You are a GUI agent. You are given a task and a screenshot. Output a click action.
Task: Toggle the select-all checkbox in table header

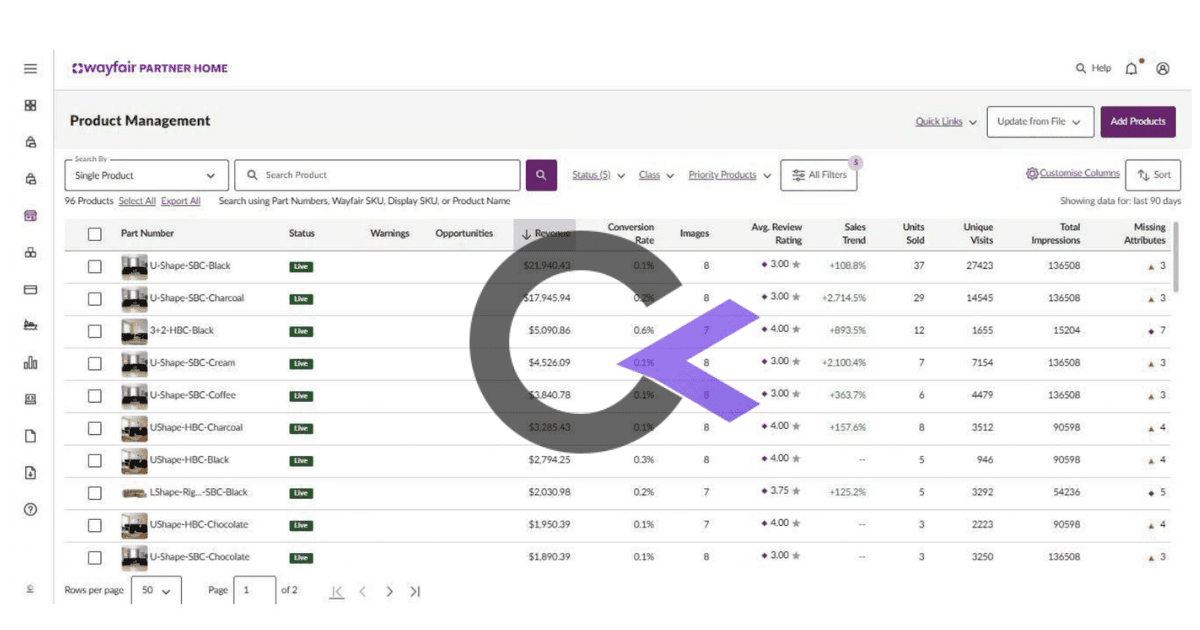pyautogui.click(x=95, y=234)
